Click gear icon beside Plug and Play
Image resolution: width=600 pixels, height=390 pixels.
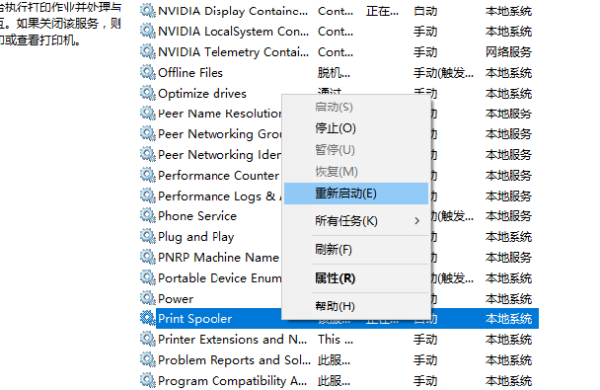[x=148, y=237]
